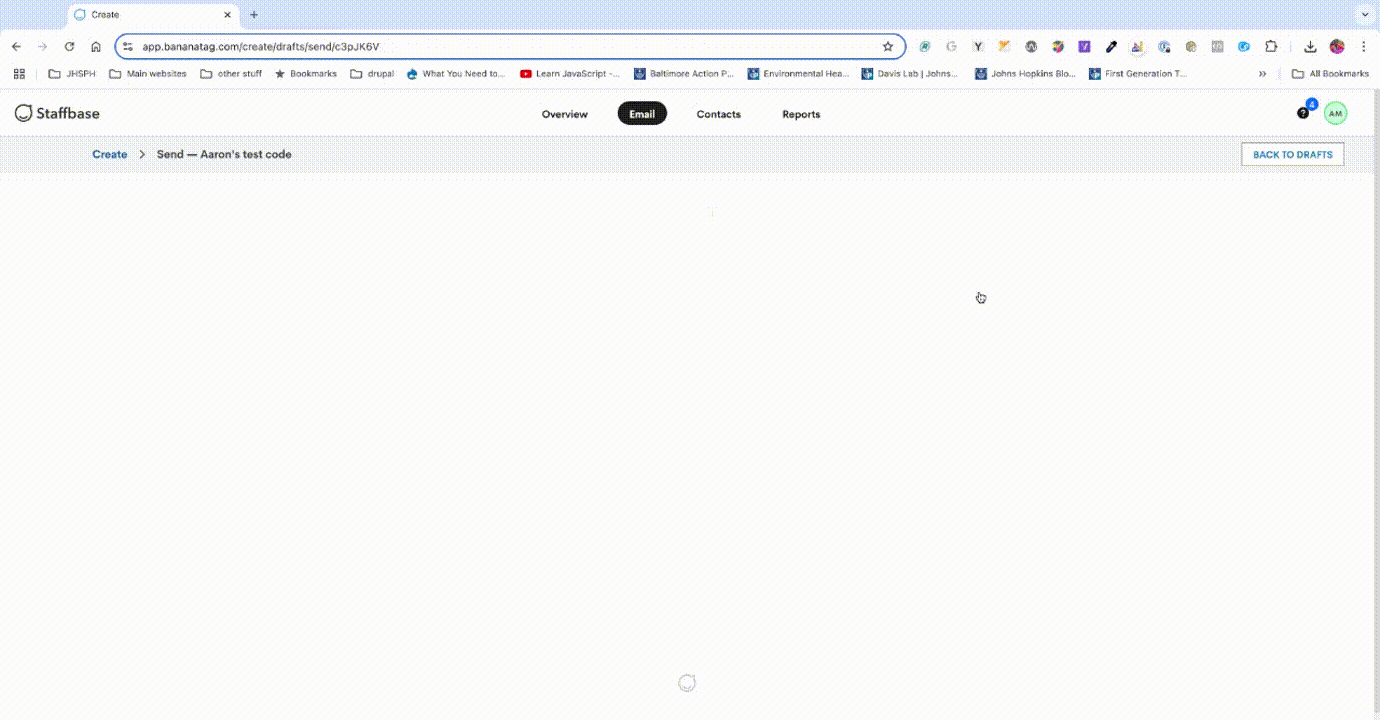Click the Create breadcrumb link
Image resolution: width=1380 pixels, height=720 pixels.
[110, 154]
